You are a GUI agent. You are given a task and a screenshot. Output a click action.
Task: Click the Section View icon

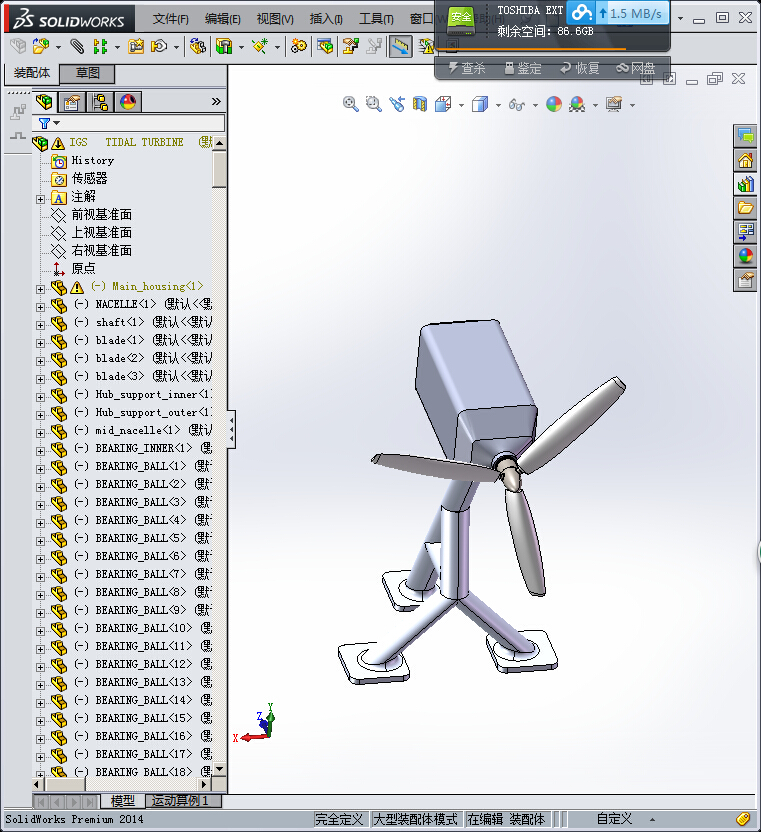pos(420,104)
